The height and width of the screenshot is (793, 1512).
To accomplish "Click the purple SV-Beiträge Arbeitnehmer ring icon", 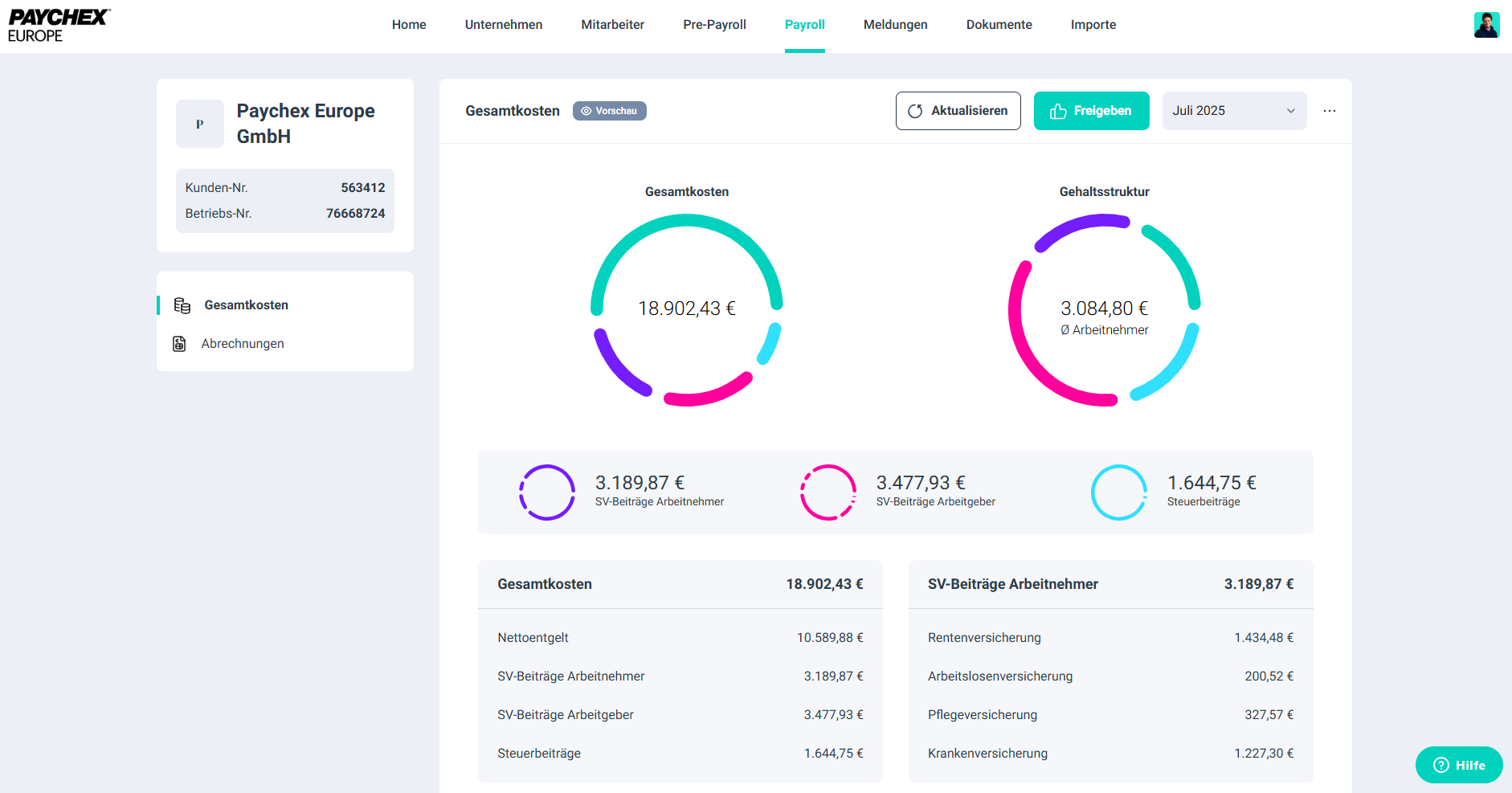I will pyautogui.click(x=547, y=493).
